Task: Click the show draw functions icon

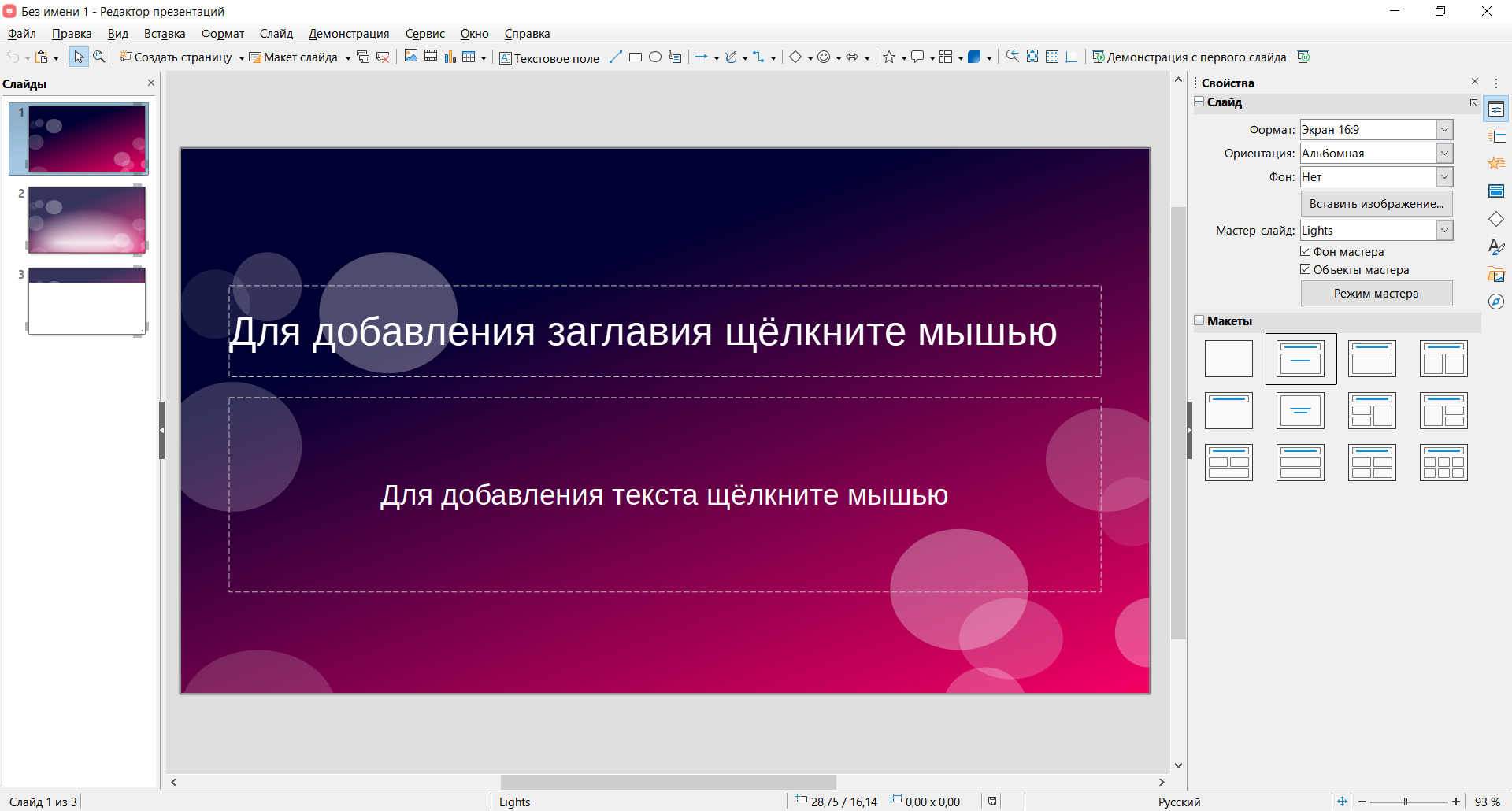Action: (x=1013, y=57)
